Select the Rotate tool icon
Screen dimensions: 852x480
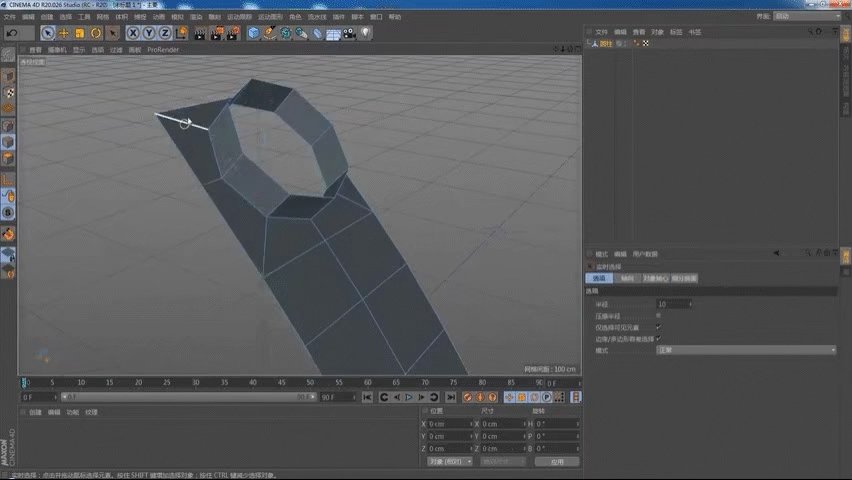96,33
